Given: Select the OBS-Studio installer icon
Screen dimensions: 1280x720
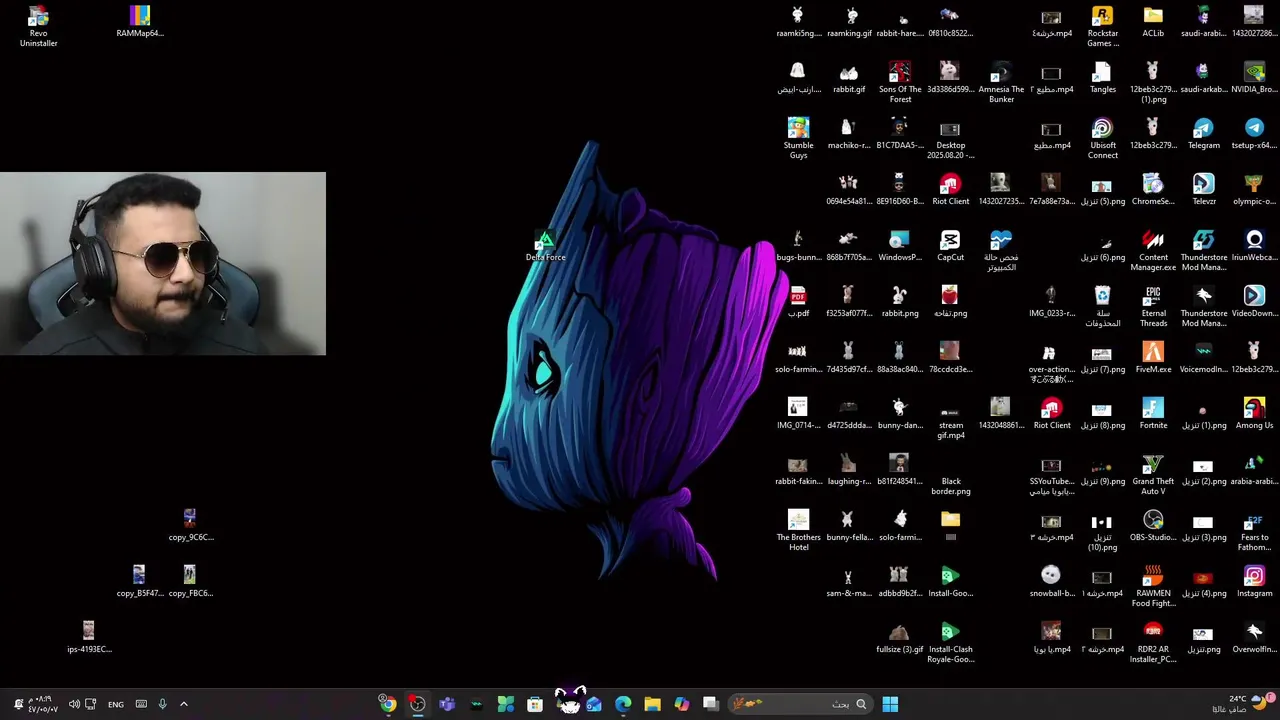Looking at the screenshot, I should point(1153,525).
